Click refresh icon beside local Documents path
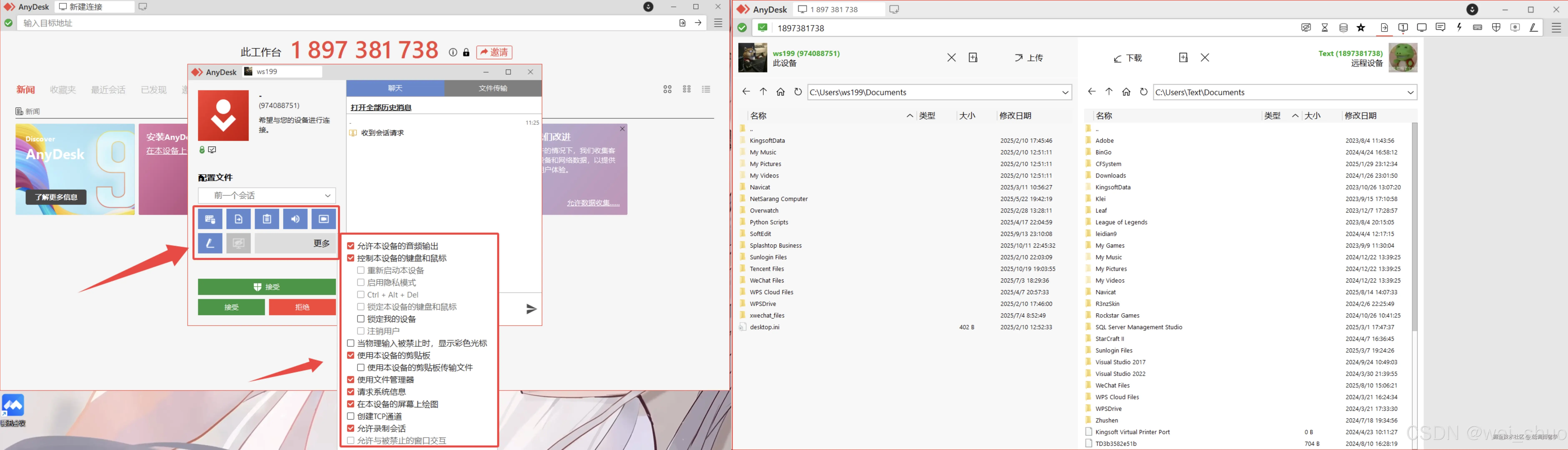 798,92
